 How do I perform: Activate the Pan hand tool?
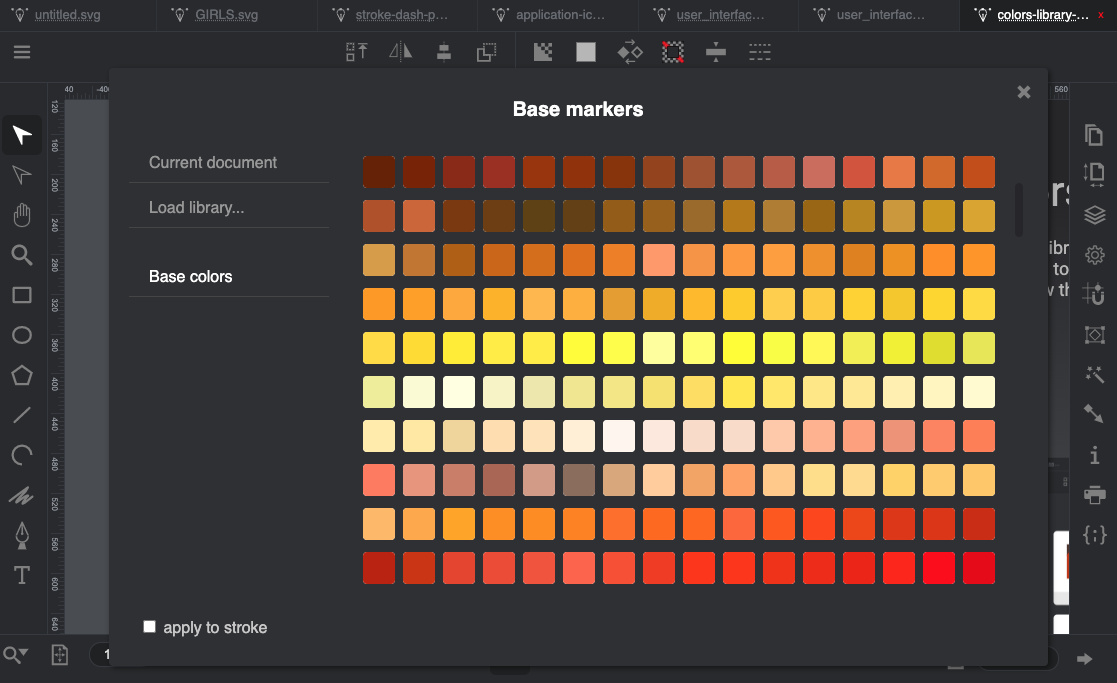click(22, 215)
